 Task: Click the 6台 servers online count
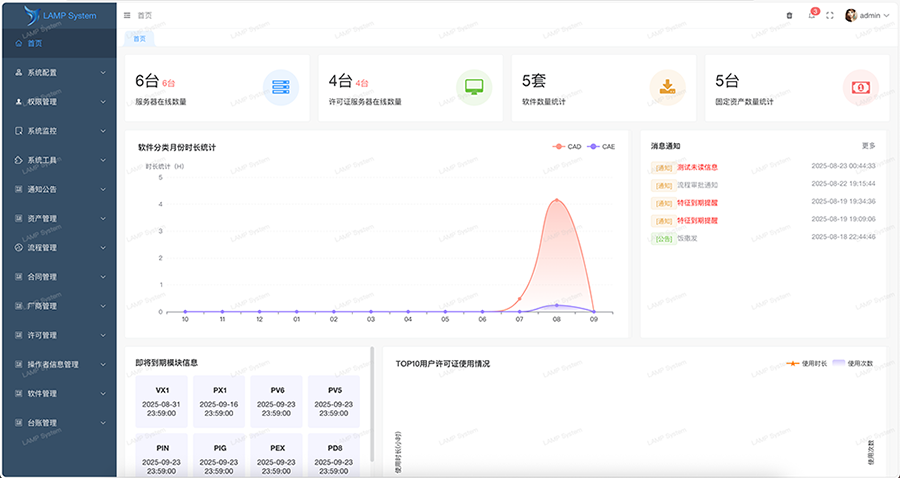[146, 81]
